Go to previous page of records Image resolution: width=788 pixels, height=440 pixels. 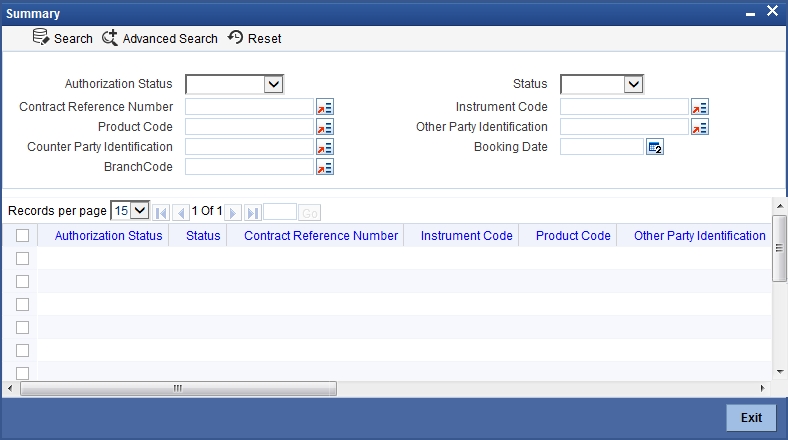(x=181, y=213)
